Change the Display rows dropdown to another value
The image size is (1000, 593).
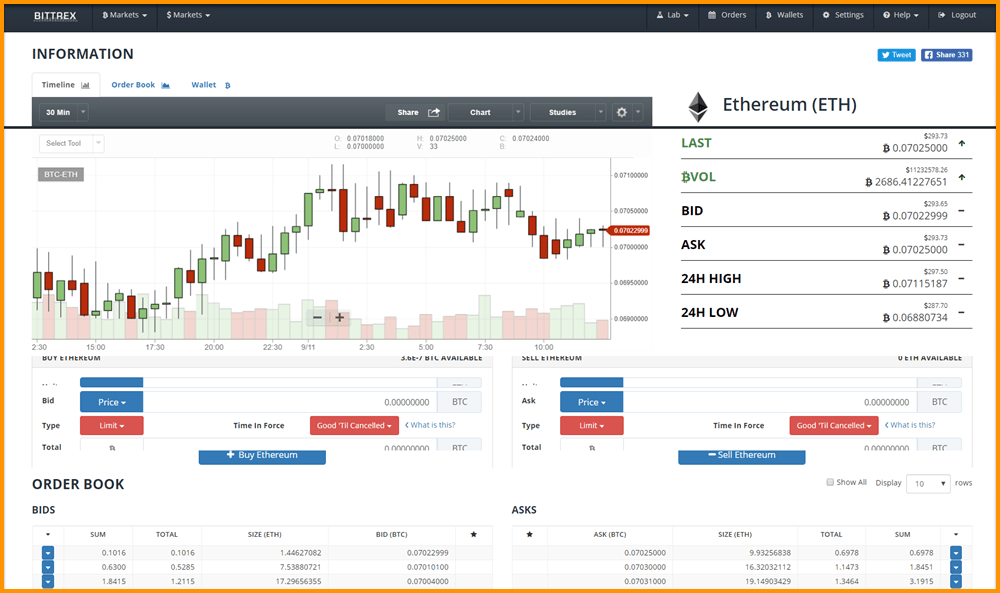927,482
